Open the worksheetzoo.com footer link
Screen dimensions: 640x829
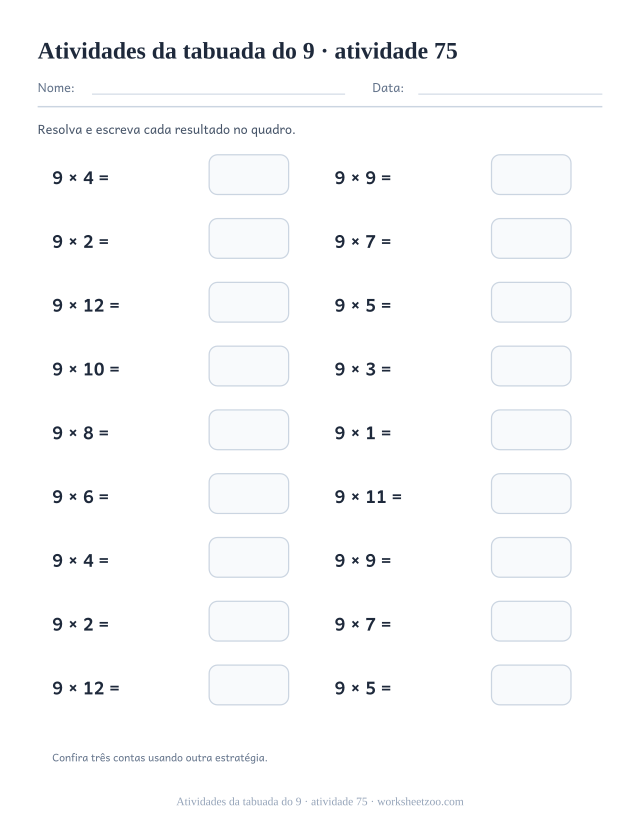click(420, 802)
